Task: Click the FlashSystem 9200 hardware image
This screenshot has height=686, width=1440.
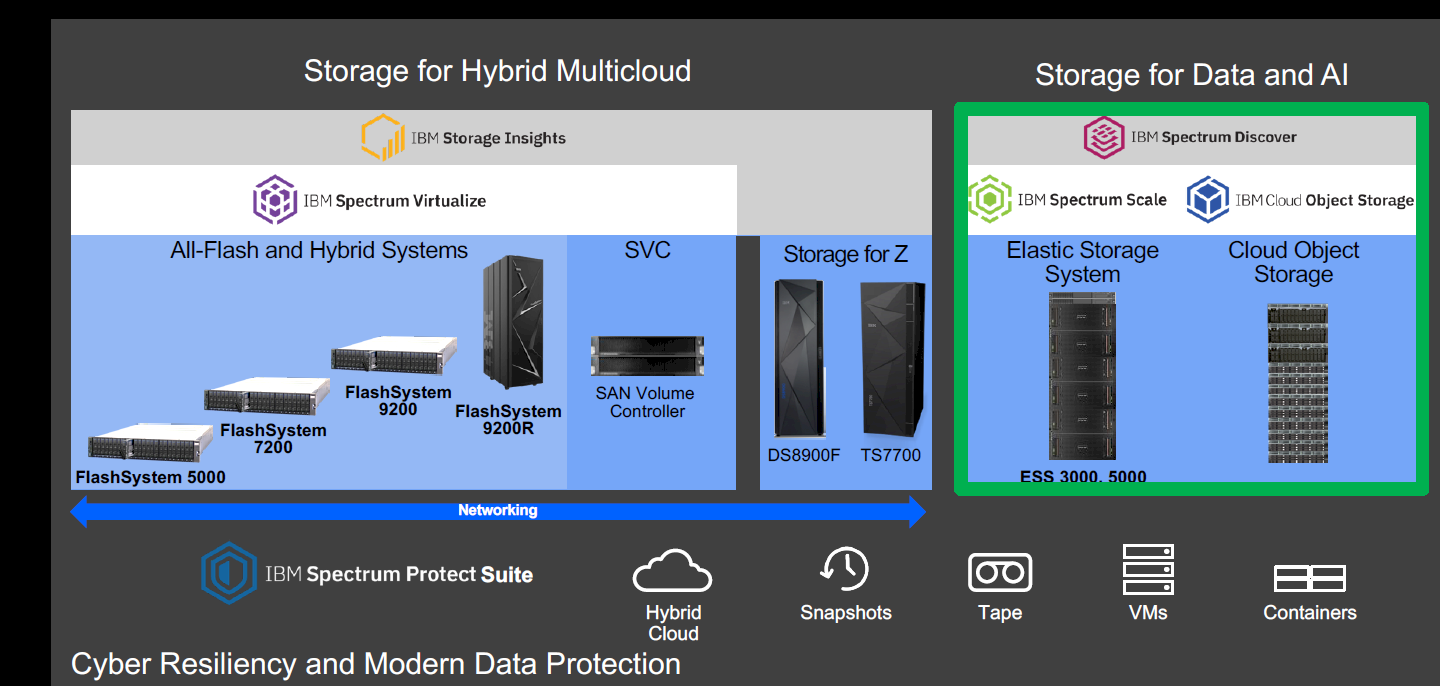Action: [394, 357]
